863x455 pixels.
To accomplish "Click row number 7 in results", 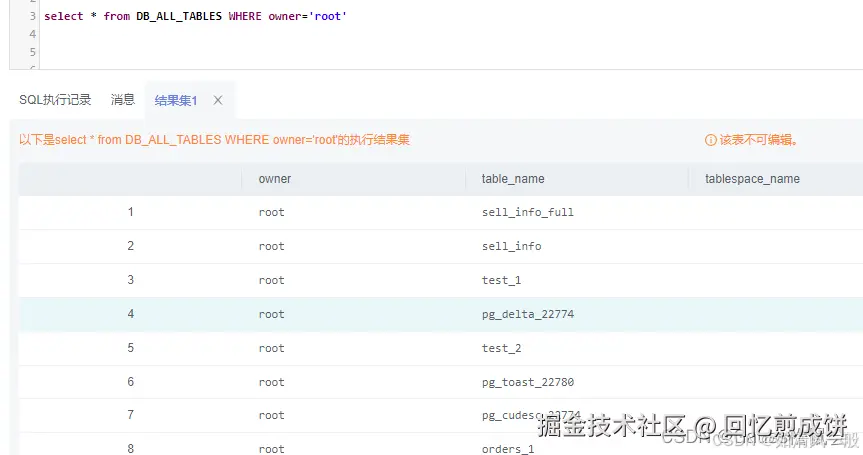I will [130, 415].
